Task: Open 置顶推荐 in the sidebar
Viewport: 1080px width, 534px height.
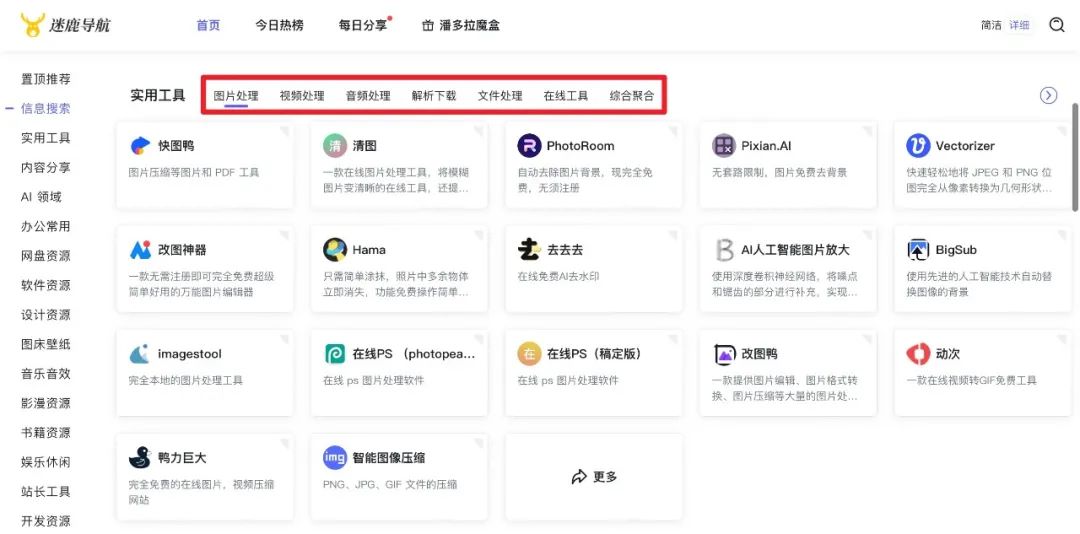Action: [45, 79]
